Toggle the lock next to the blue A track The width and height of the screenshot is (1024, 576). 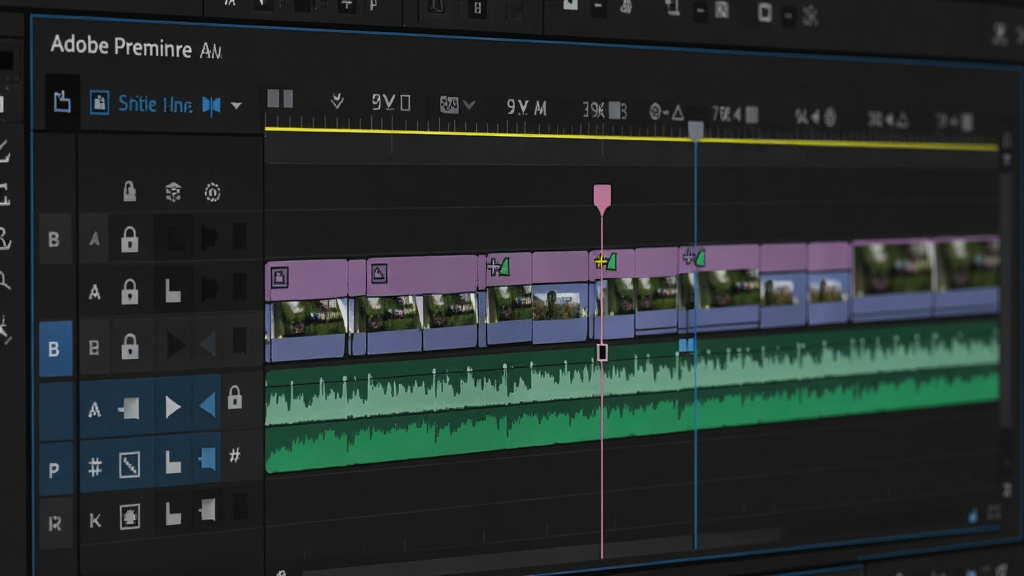point(234,396)
